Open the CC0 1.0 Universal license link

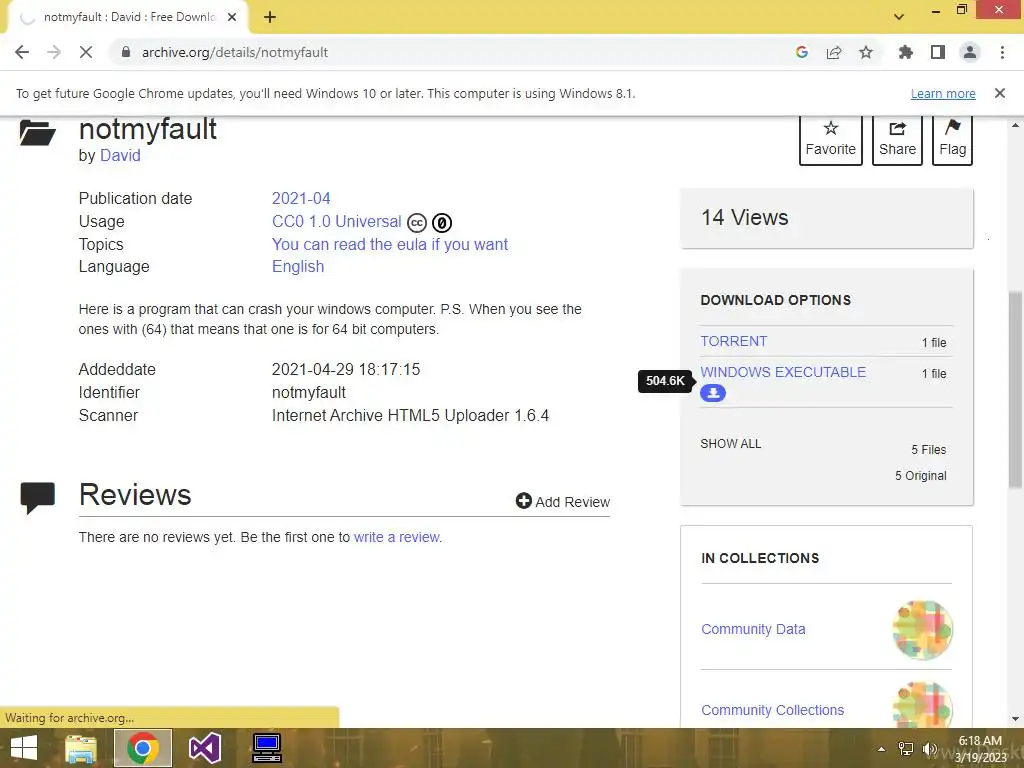click(x=336, y=221)
